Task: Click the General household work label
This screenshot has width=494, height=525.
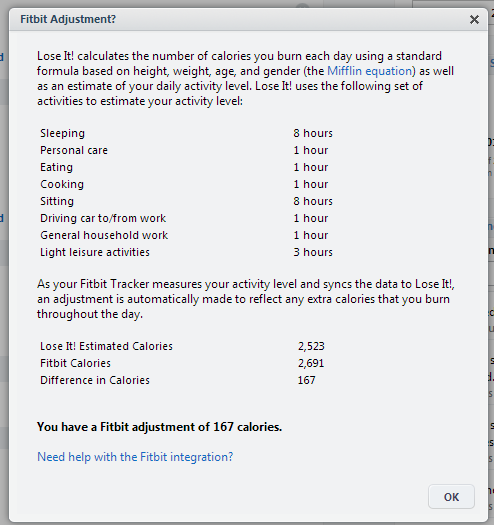Action: 104,235
